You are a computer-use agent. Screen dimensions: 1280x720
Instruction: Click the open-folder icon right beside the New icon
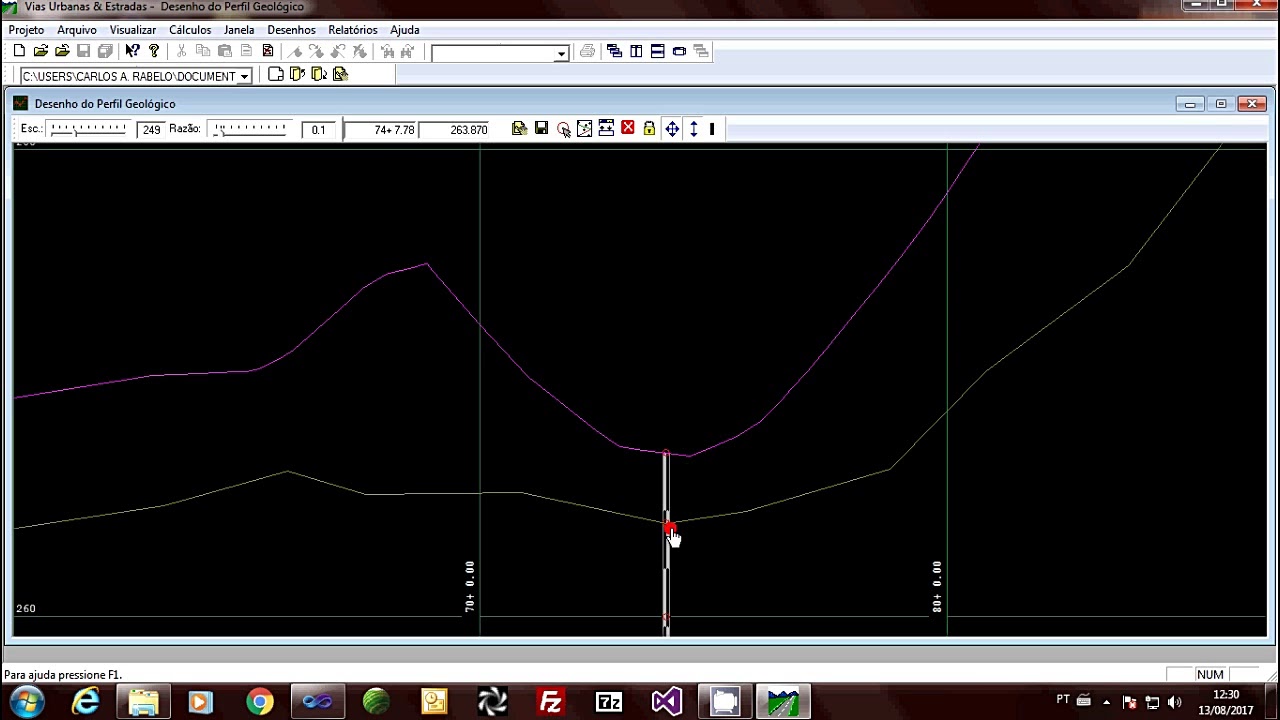pyautogui.click(x=41, y=51)
